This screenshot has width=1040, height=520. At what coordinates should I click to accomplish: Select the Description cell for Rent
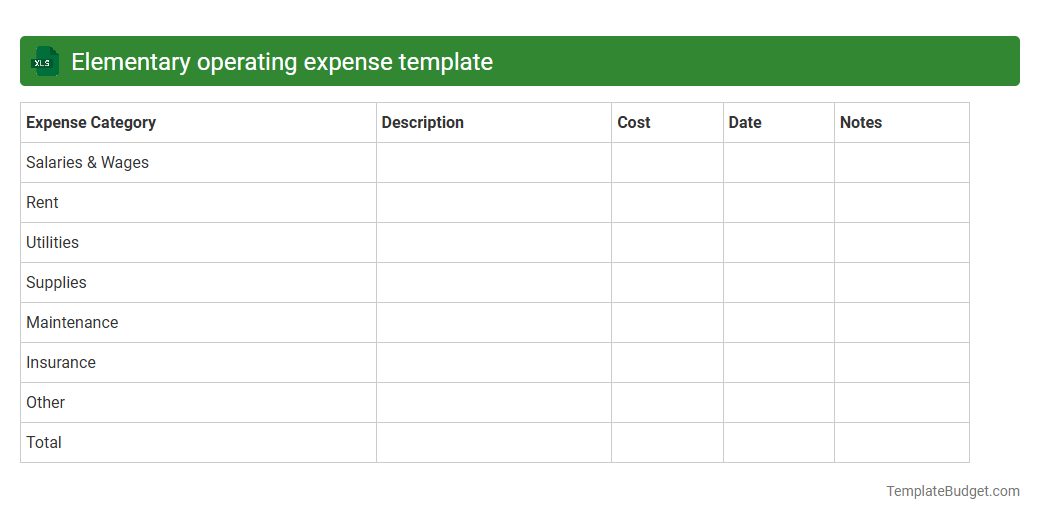tap(494, 202)
